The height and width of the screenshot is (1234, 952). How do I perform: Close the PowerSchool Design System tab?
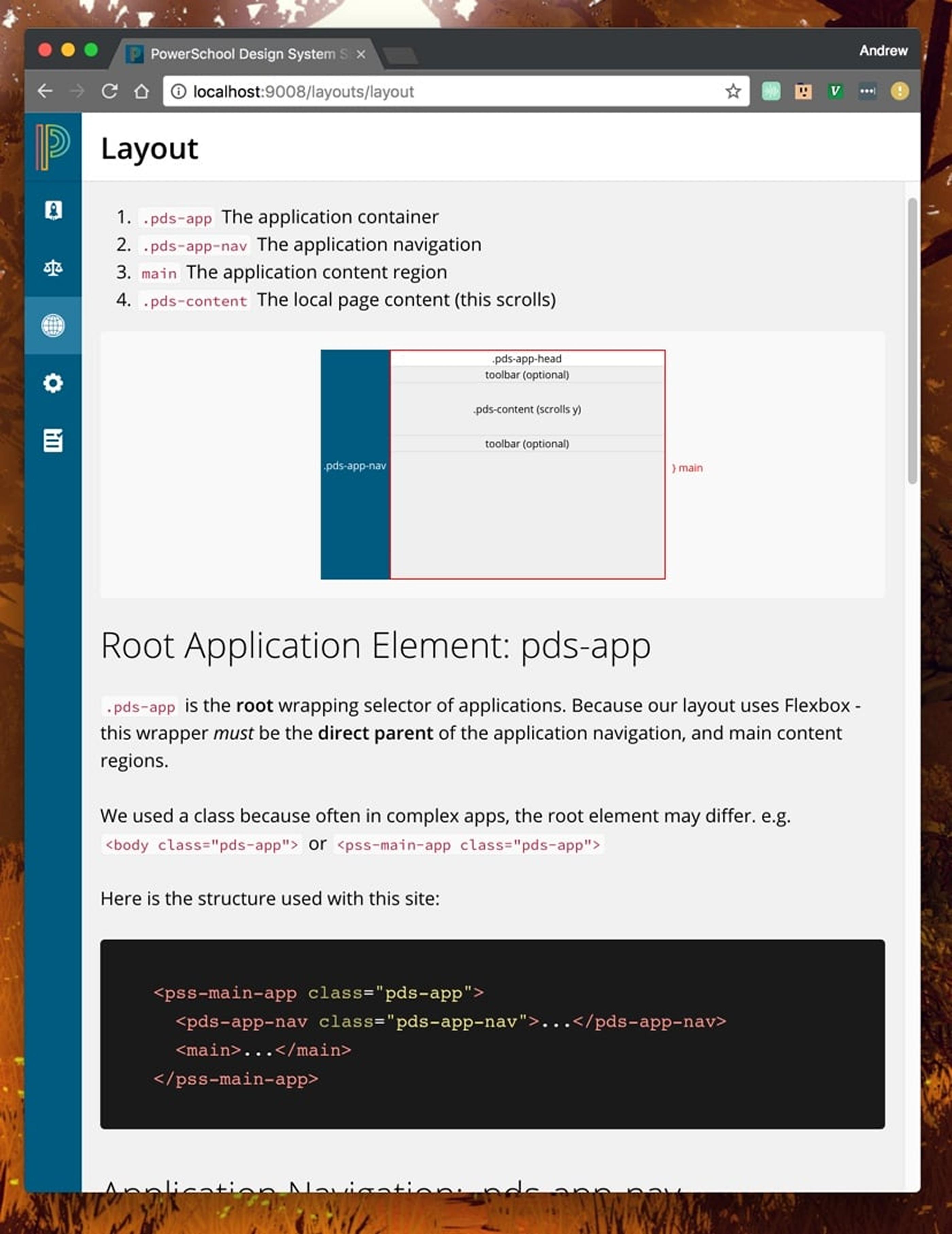[x=361, y=54]
